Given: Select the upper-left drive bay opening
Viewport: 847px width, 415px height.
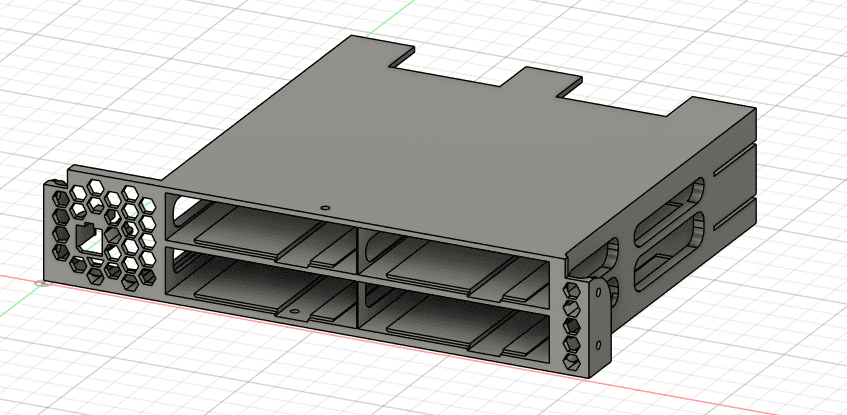Looking at the screenshot, I should (x=261, y=235).
